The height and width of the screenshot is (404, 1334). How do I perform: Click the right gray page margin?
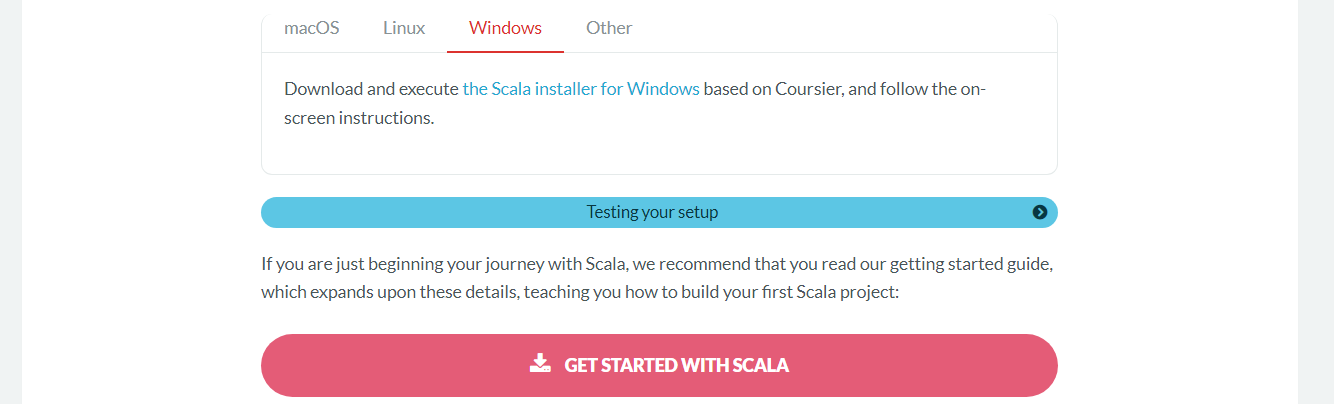1316,202
